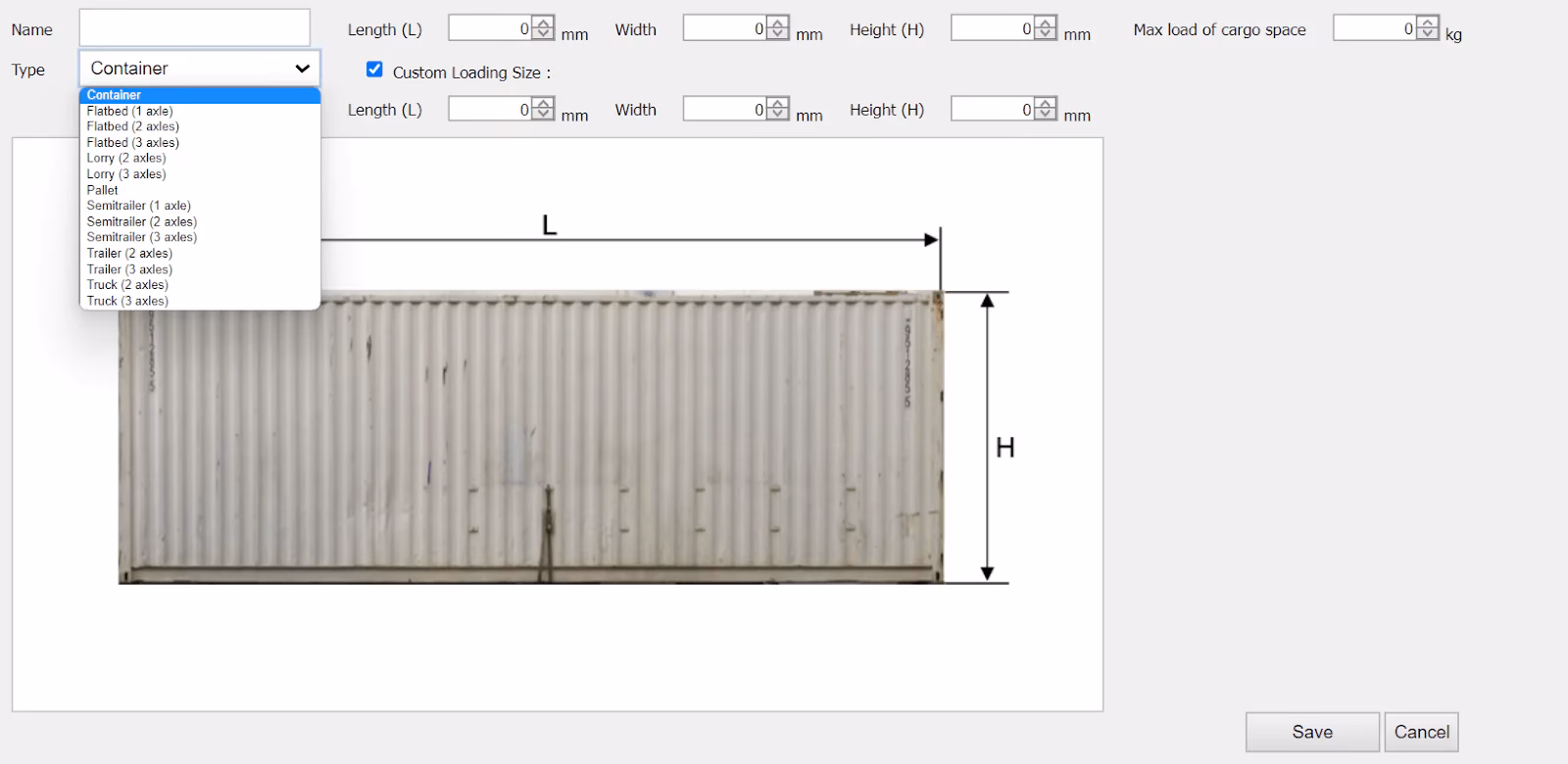Click the custom loading Height input field
Image resolution: width=1568 pixels, height=764 pixels.
(x=992, y=109)
